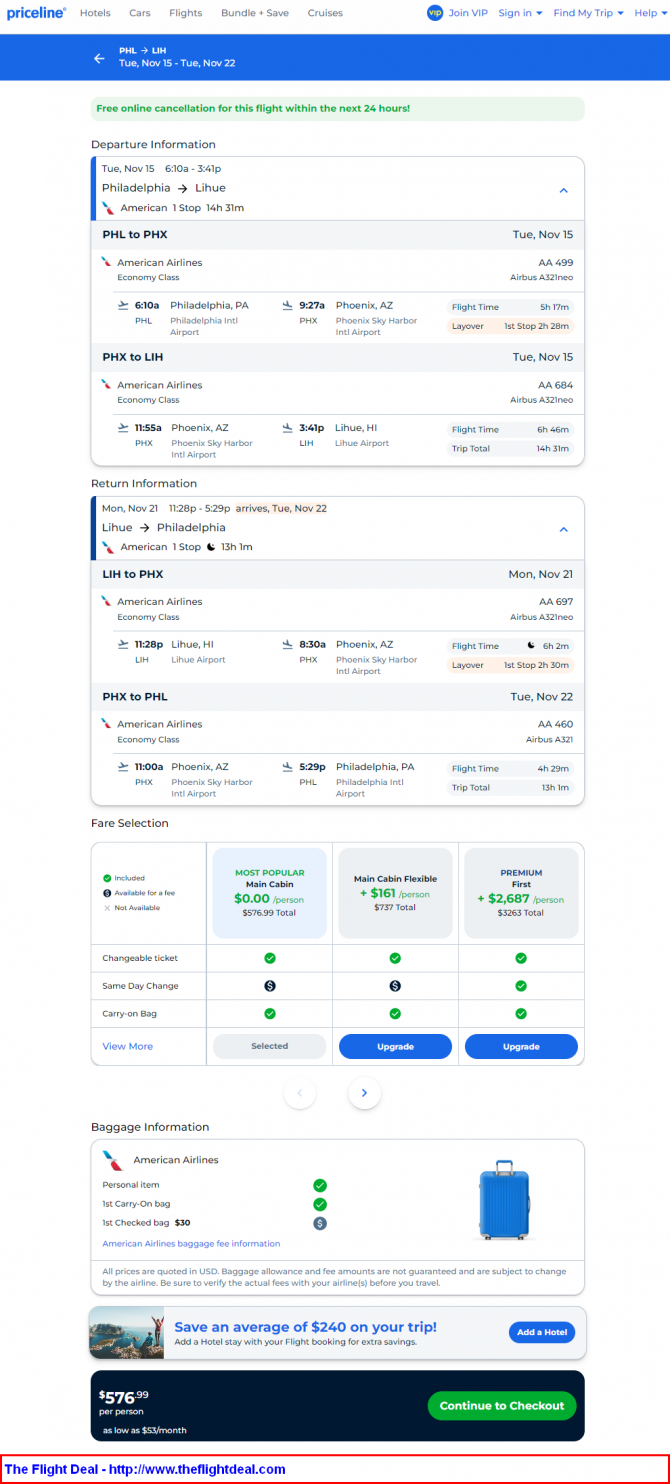Open the Bundle + Save tab
Screen dimensions: 670x1484
(x=255, y=13)
